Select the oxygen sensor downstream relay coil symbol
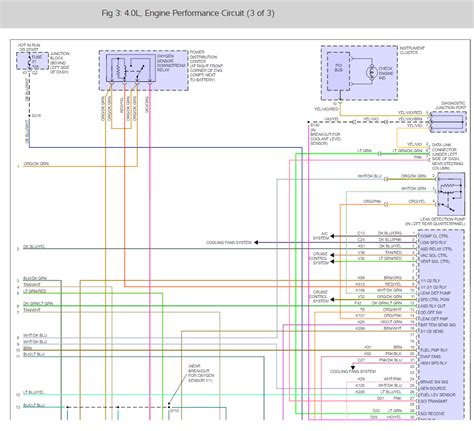 [x=118, y=69]
